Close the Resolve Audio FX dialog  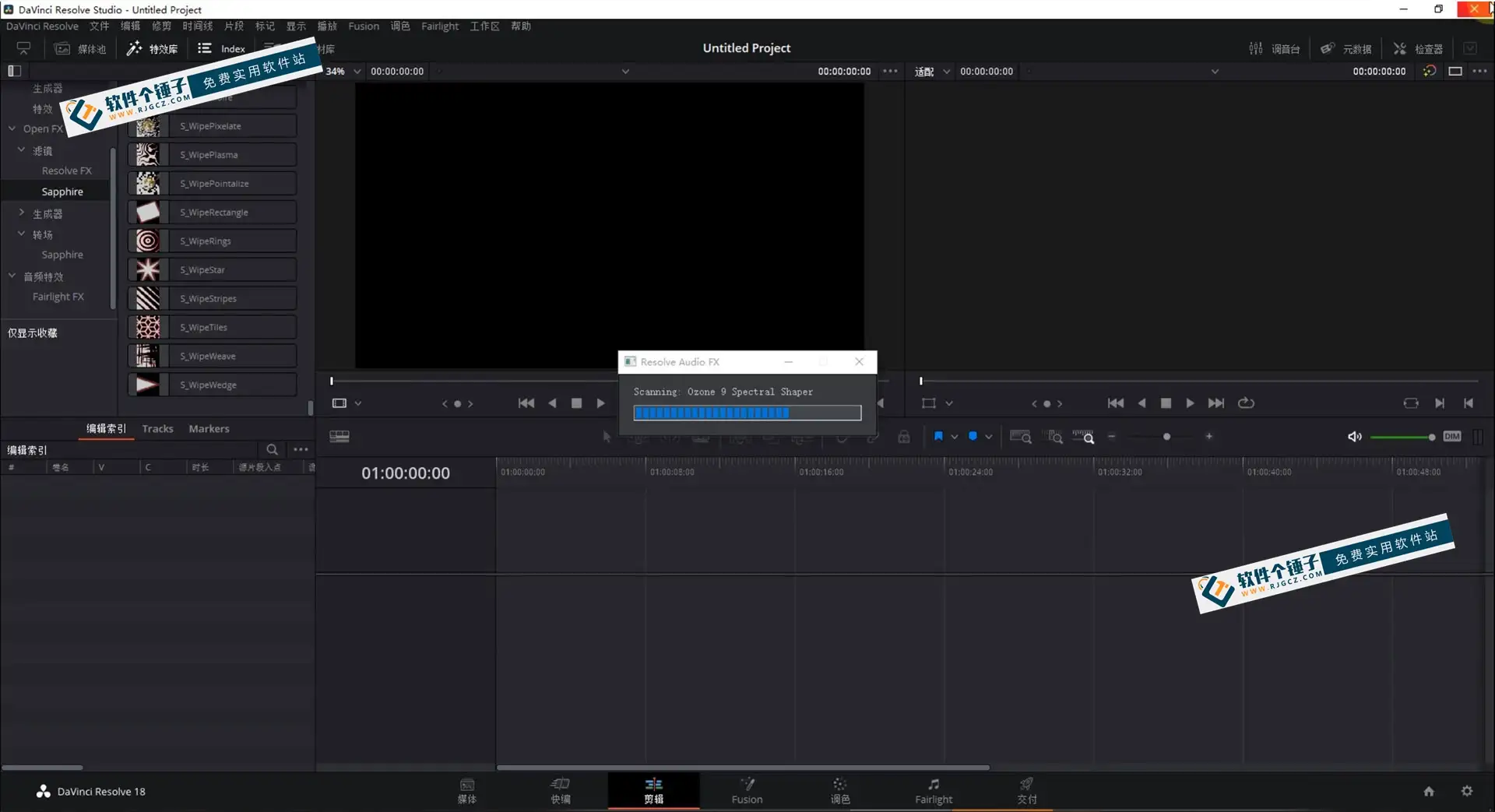(x=859, y=362)
